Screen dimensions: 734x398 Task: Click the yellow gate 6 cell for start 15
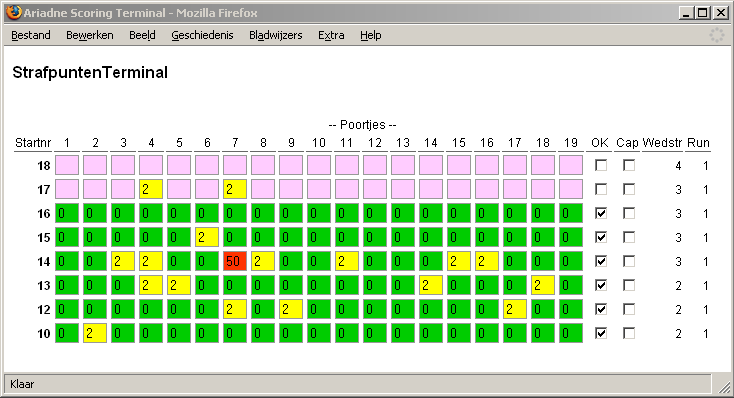[x=207, y=237]
